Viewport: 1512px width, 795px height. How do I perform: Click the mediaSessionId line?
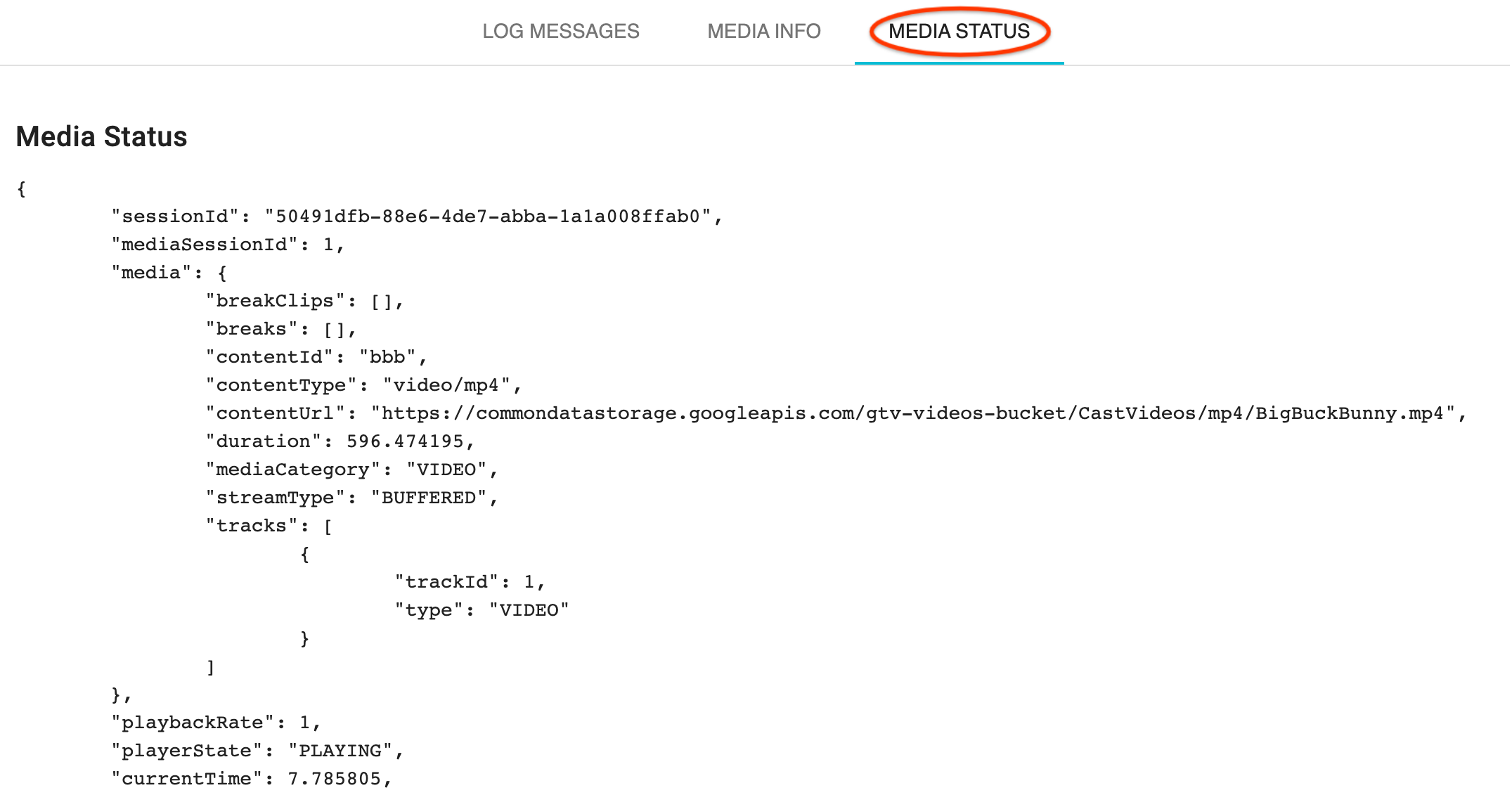(x=227, y=245)
